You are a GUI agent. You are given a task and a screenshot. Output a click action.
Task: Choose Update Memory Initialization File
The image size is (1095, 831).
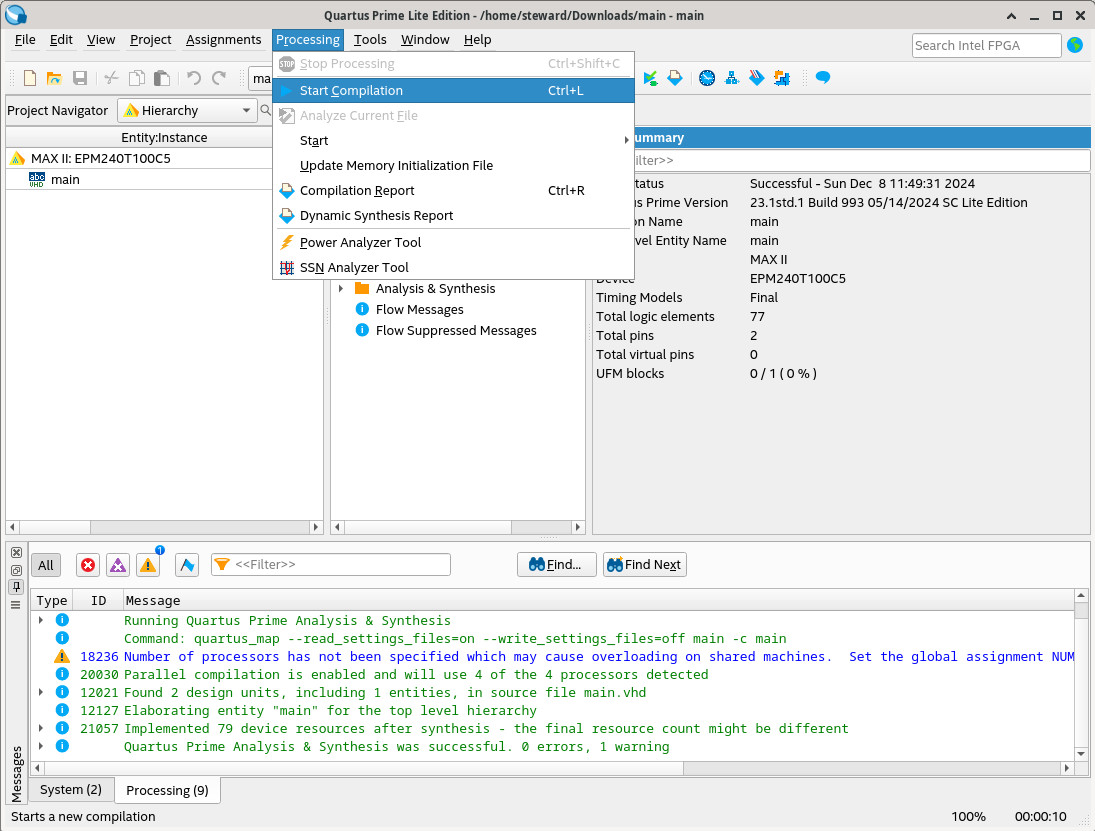click(453, 166)
